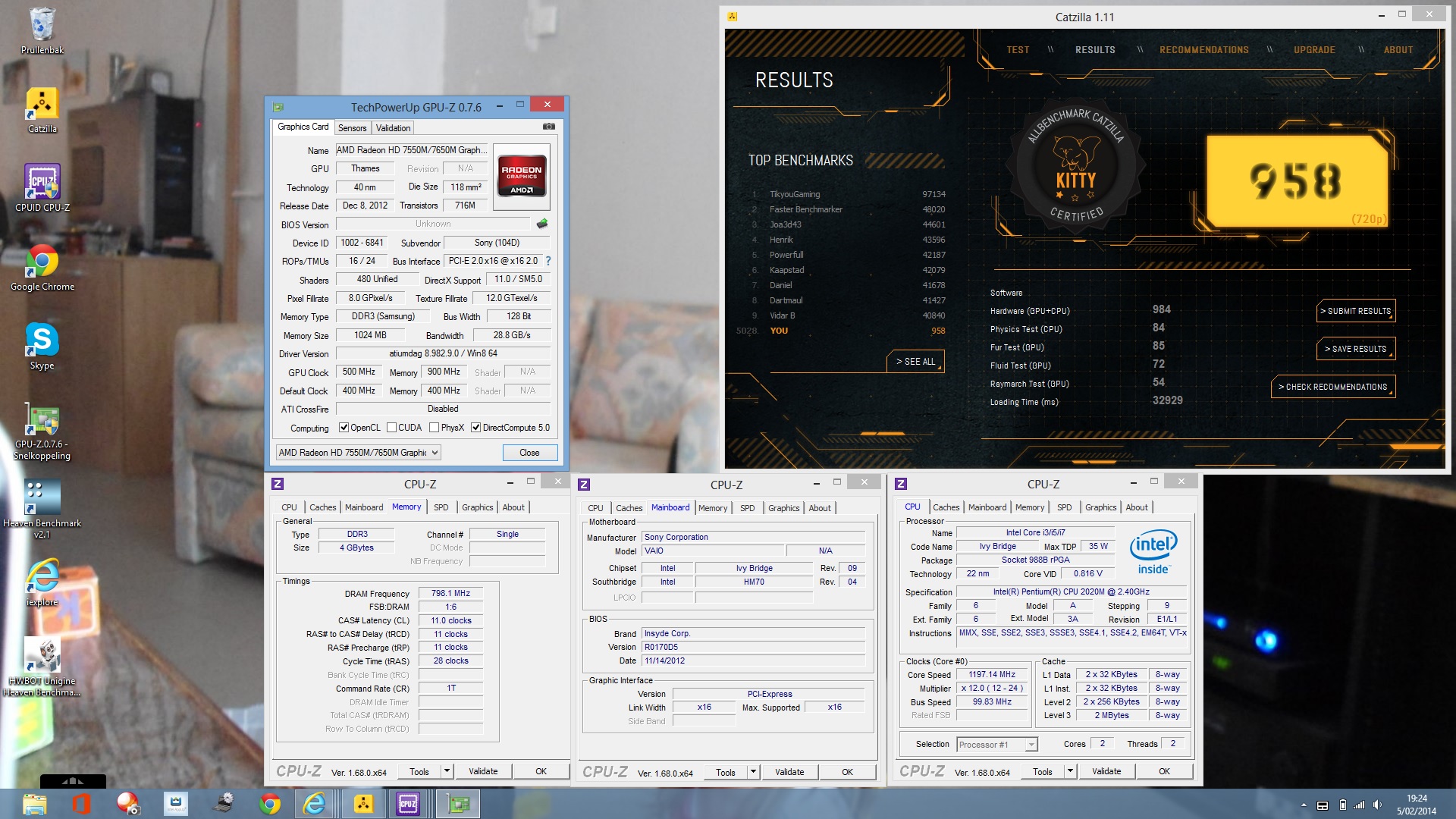Switch to CPU-Z via the taskbar icon
This screenshot has width=1456, height=819.
point(408,804)
